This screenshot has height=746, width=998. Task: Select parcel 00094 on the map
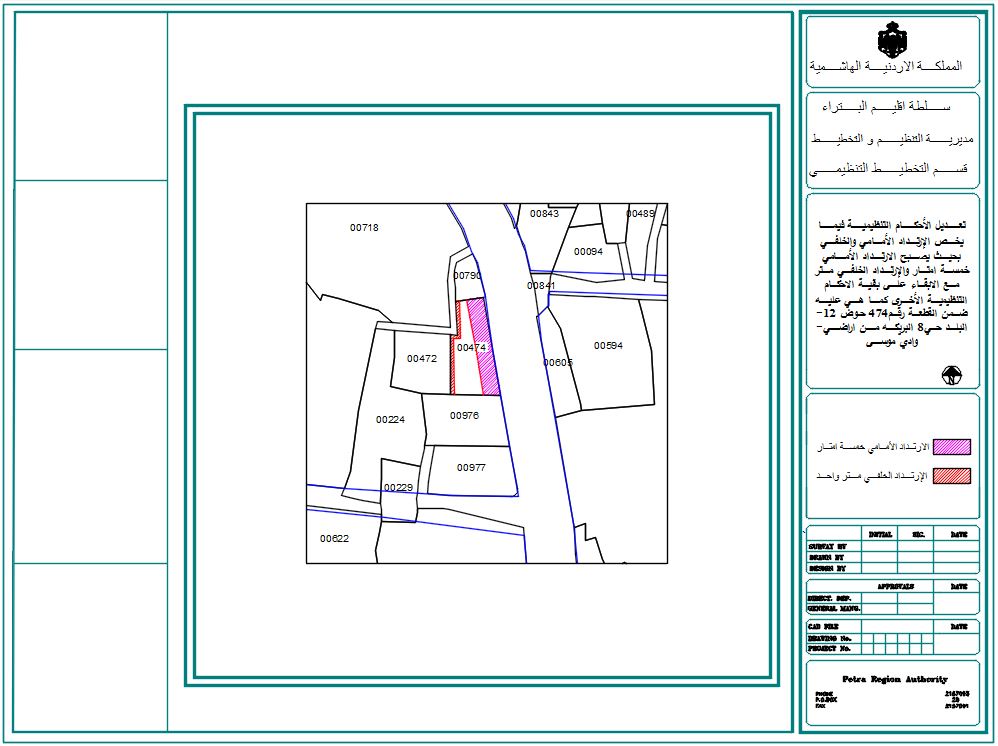[x=589, y=252]
